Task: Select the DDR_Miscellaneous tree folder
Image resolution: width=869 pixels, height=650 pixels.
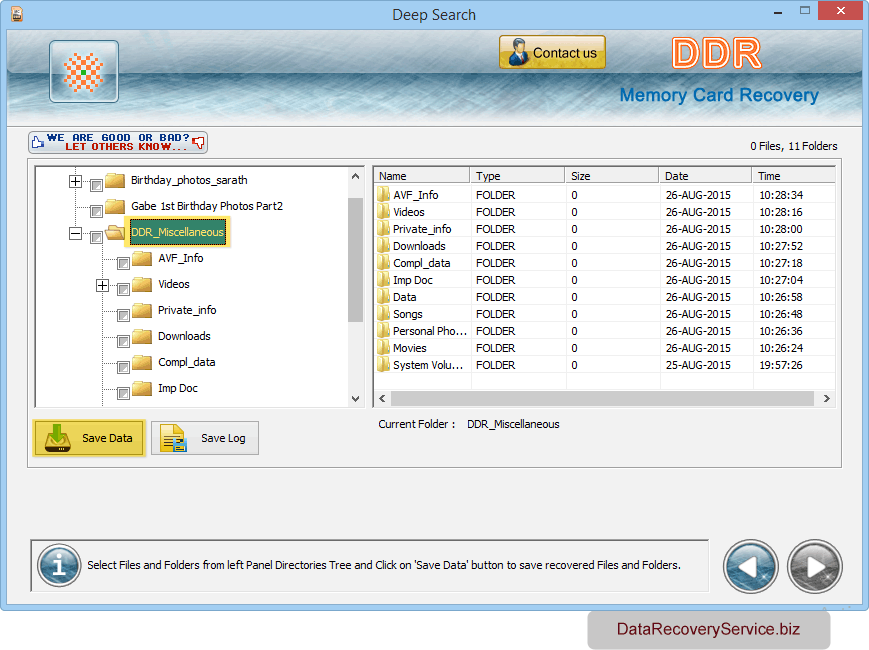Action: pos(177,232)
